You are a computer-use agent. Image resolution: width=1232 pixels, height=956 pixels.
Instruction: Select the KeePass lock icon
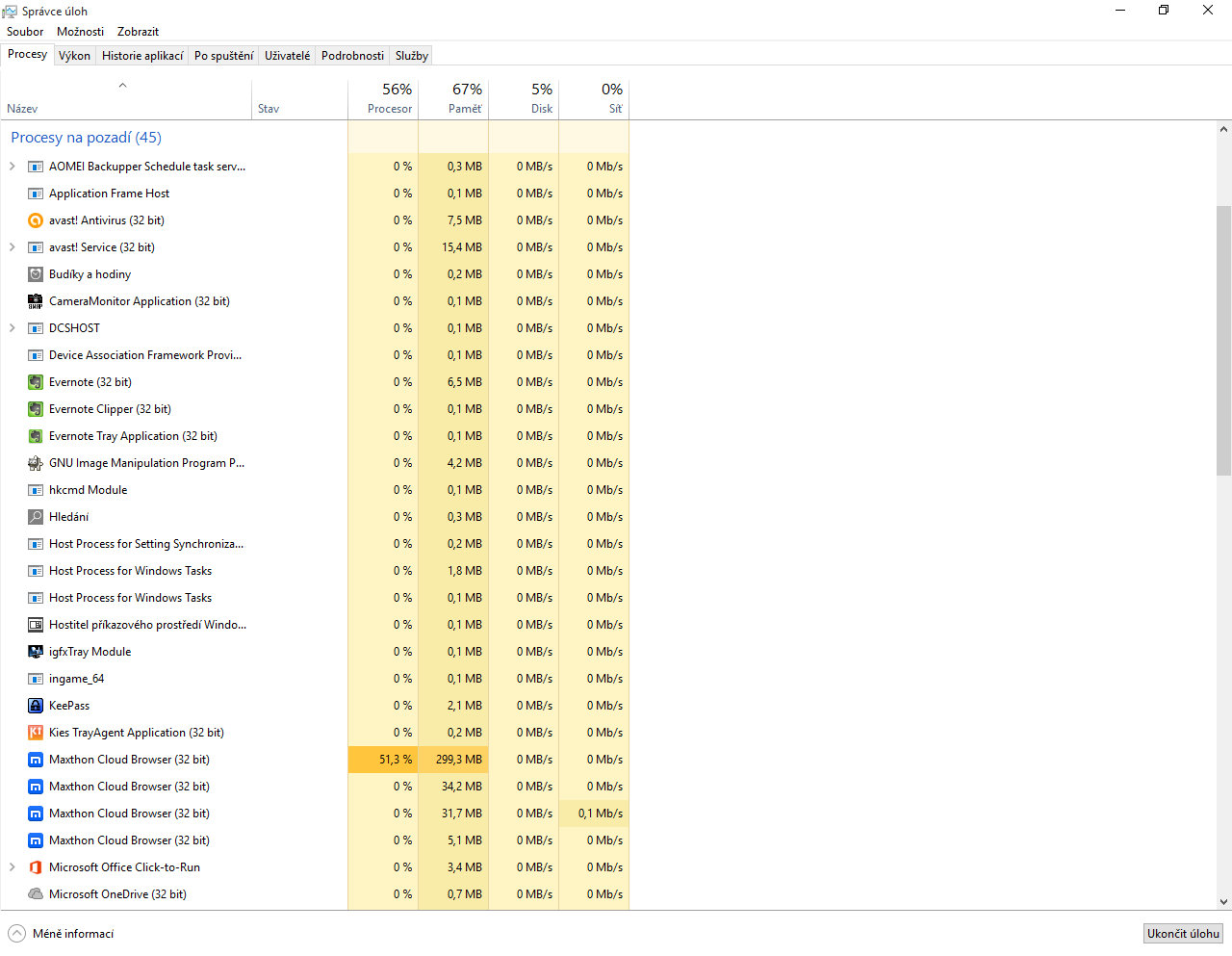tap(36, 706)
